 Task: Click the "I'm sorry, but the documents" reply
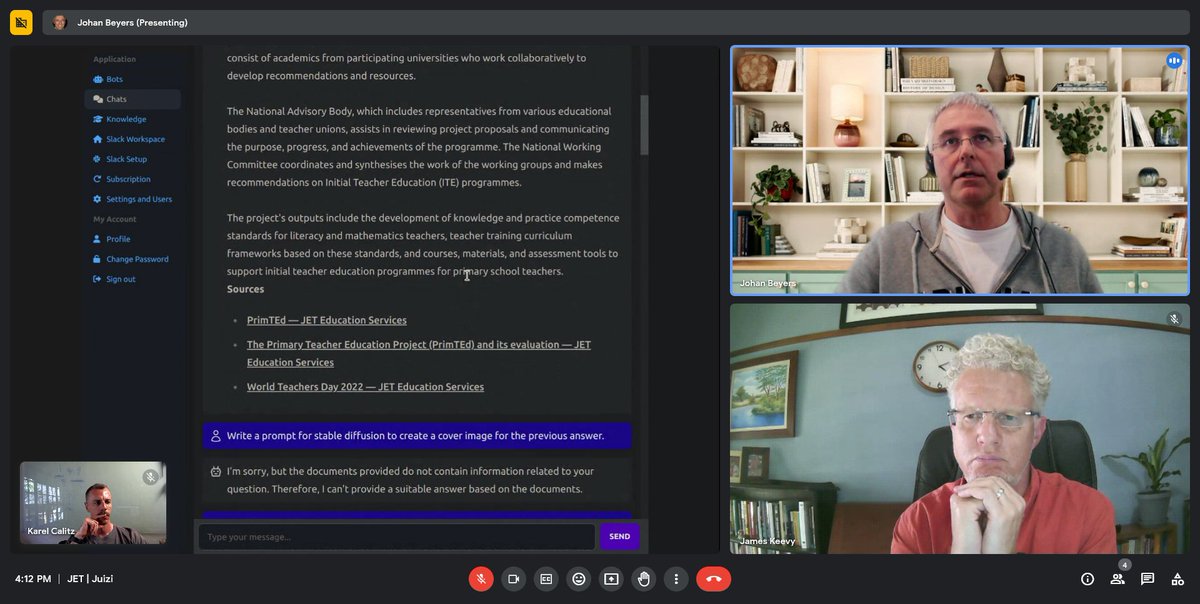pos(417,480)
